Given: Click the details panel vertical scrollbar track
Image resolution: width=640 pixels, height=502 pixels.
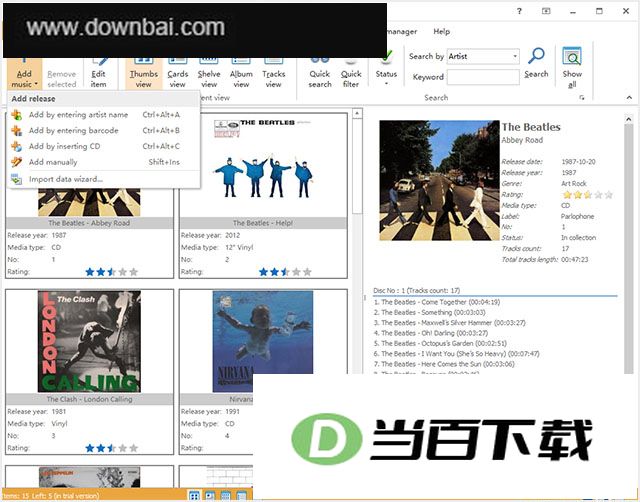Looking at the screenshot, I should [x=629, y=249].
